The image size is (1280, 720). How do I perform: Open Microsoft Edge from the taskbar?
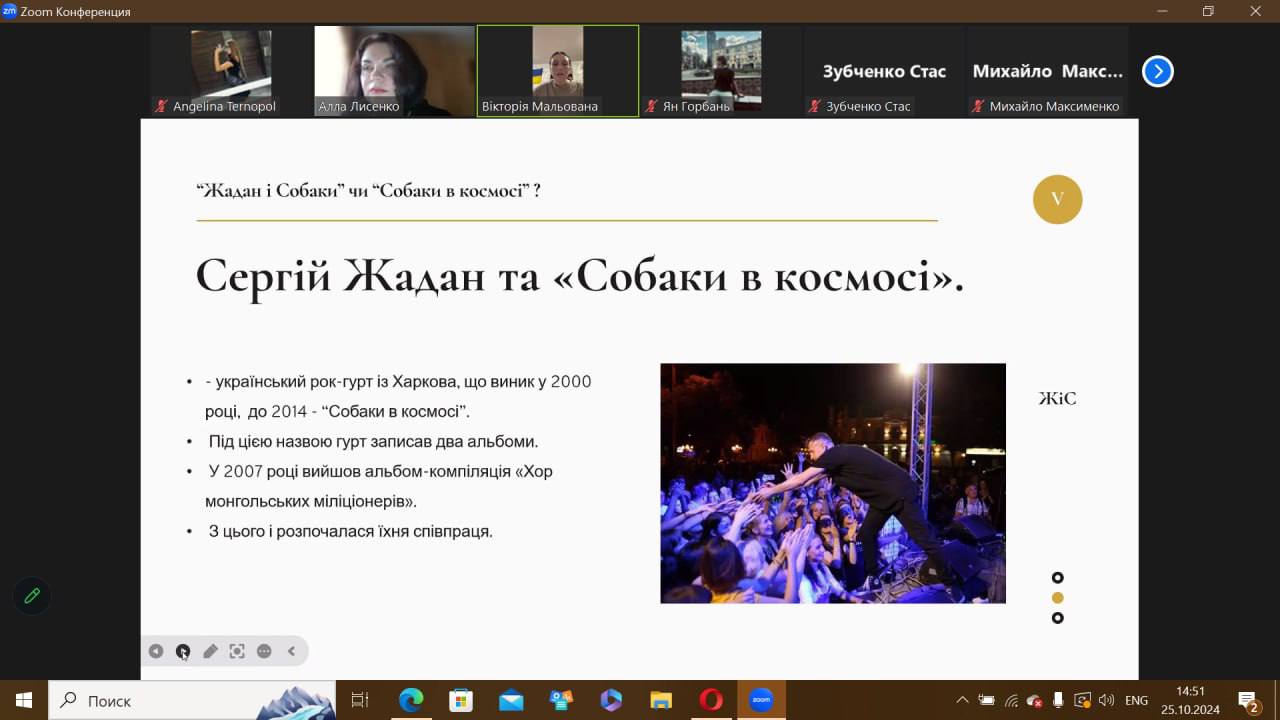[x=411, y=700]
